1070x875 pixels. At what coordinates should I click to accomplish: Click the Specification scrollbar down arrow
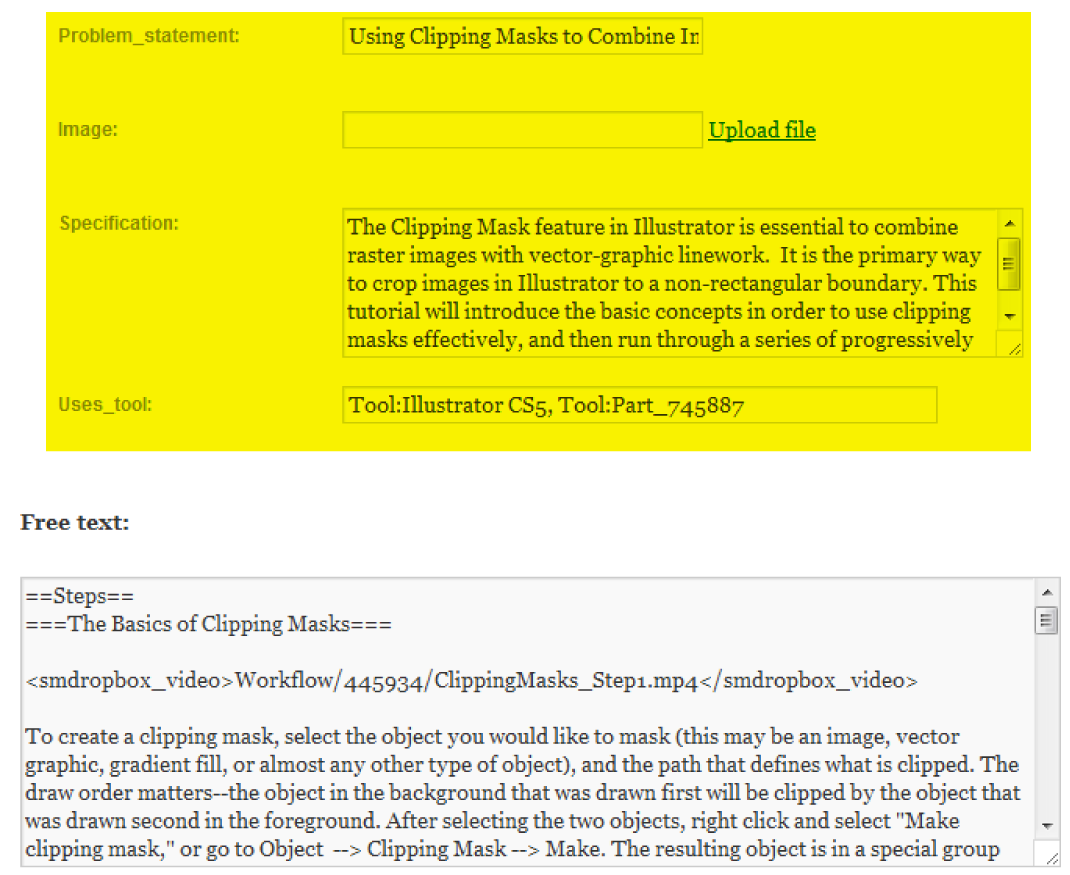(x=1009, y=317)
